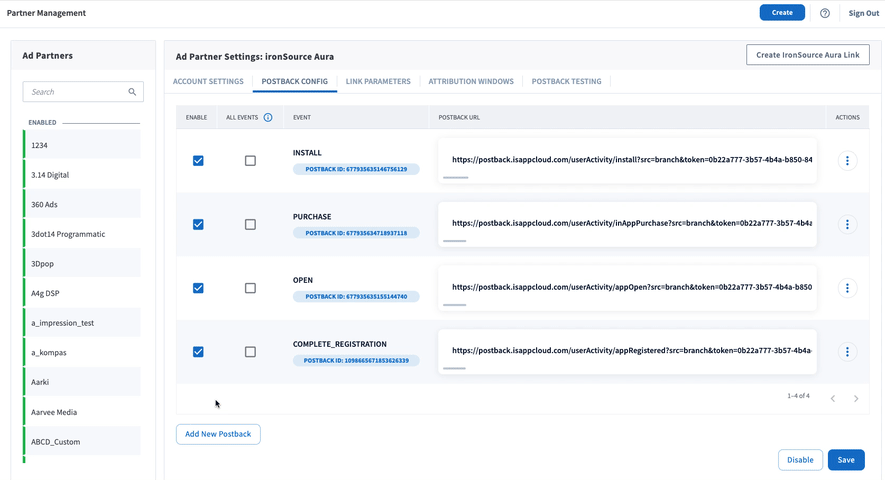The image size is (885, 480).
Task: Click the All Events info icon
Action: 268,117
